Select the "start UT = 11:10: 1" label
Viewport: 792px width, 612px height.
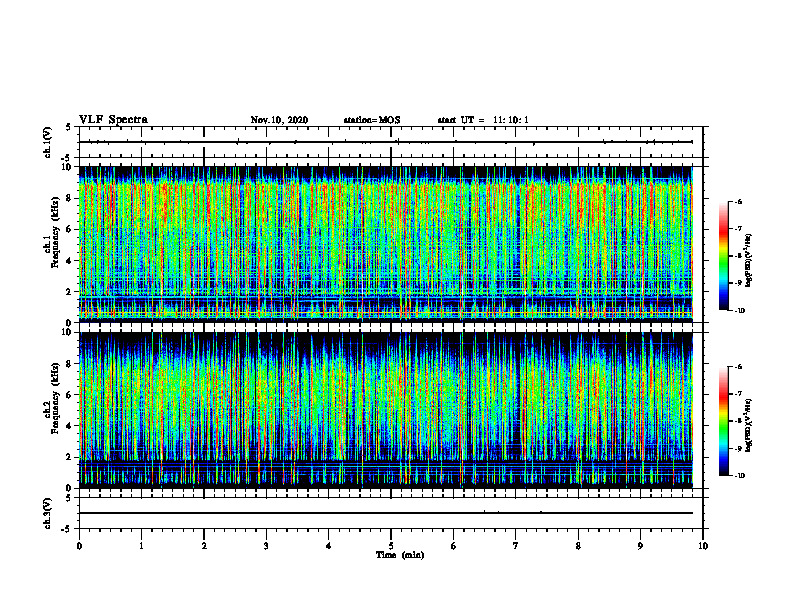[483, 120]
